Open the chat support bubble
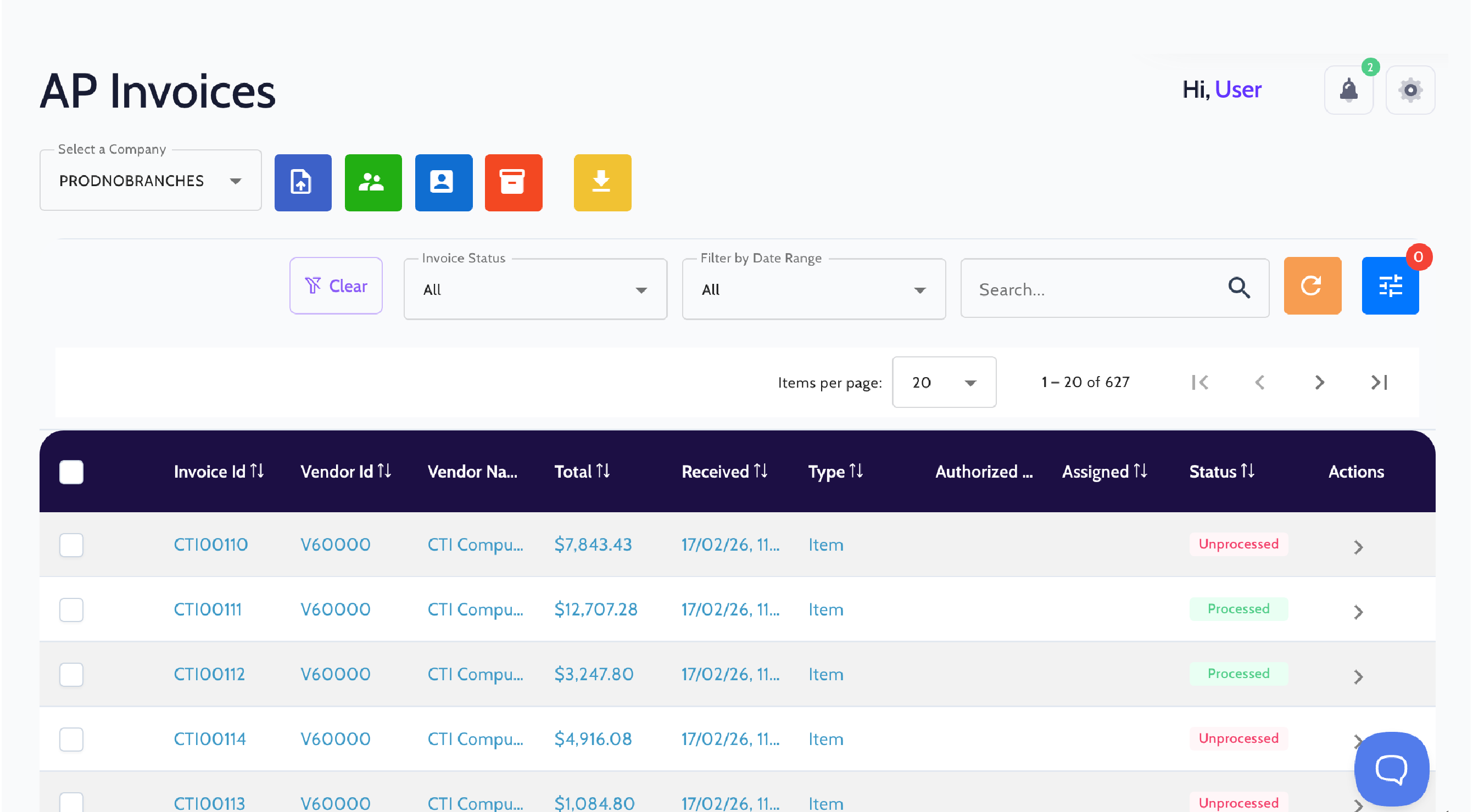Viewport: 1473px width, 812px height. [x=1391, y=769]
